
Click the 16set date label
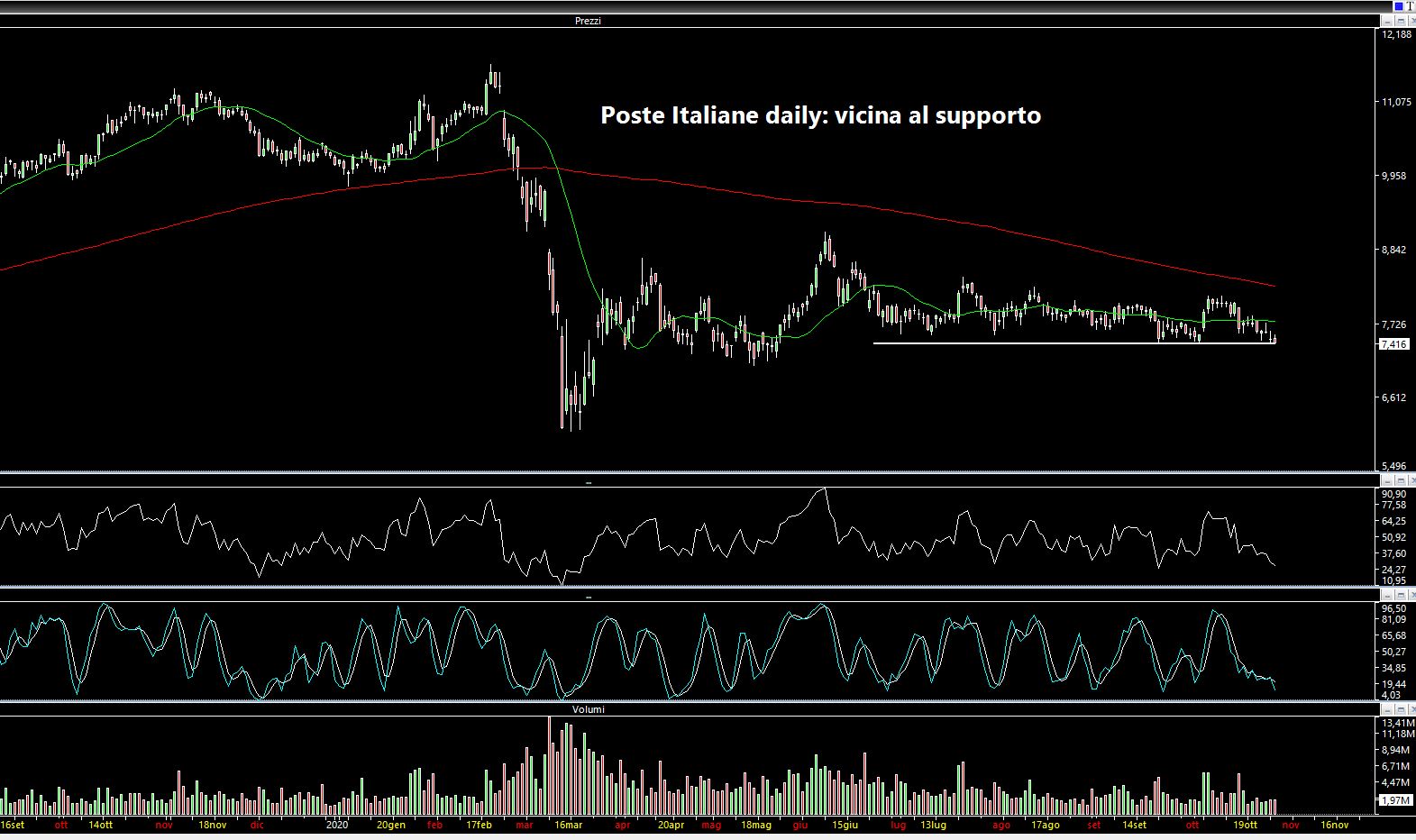pos(13,825)
